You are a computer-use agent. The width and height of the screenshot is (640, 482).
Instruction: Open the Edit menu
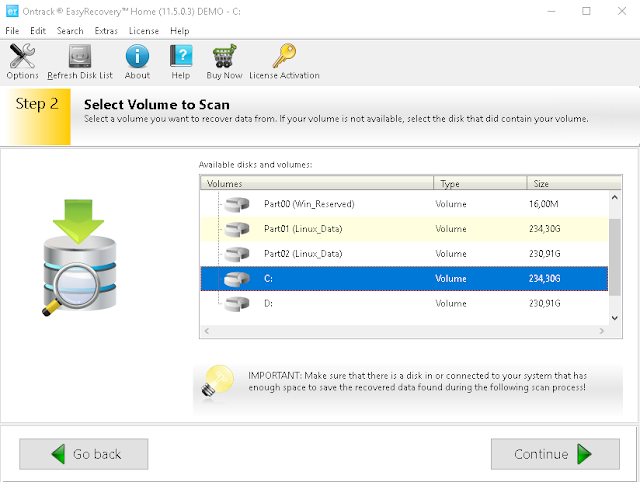tap(38, 31)
